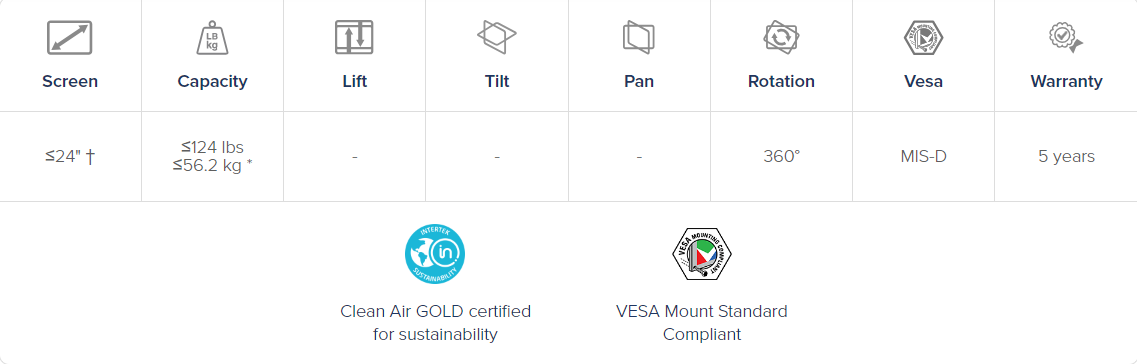Screen dimensions: 1137x364
Task: Click the Screen size diagonal arrow icon
Action: pyautogui.click(x=70, y=37)
